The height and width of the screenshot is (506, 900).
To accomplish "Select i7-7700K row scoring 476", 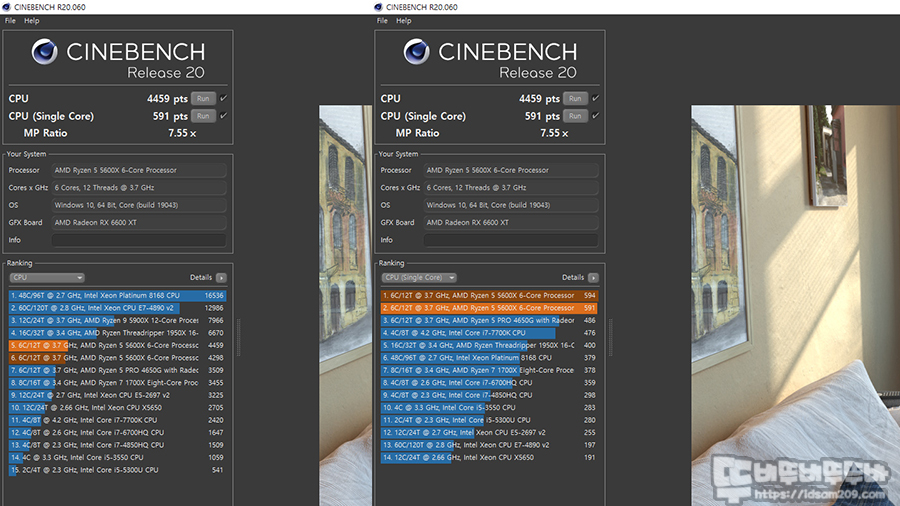I will [489, 333].
